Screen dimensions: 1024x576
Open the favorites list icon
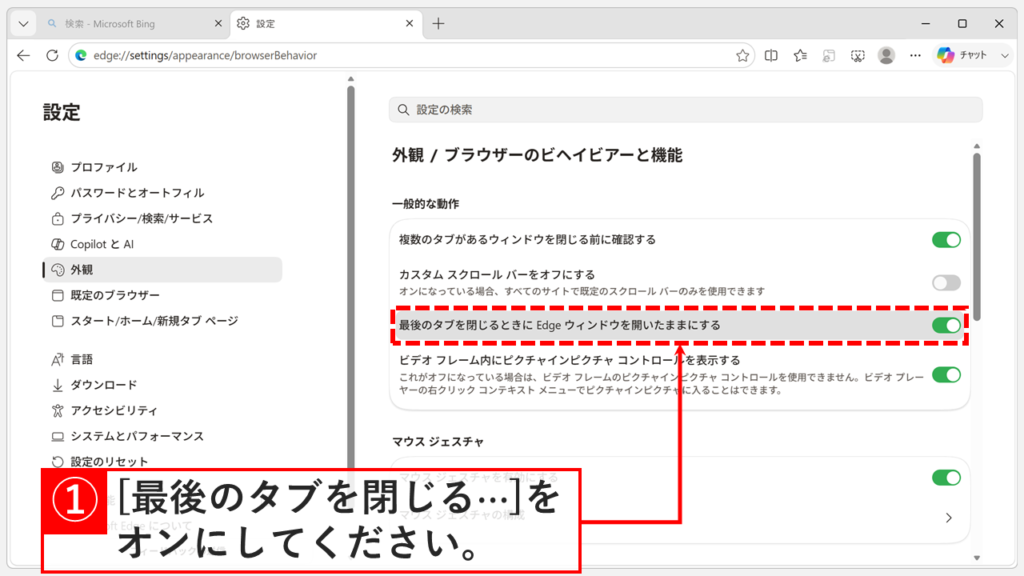click(x=800, y=56)
